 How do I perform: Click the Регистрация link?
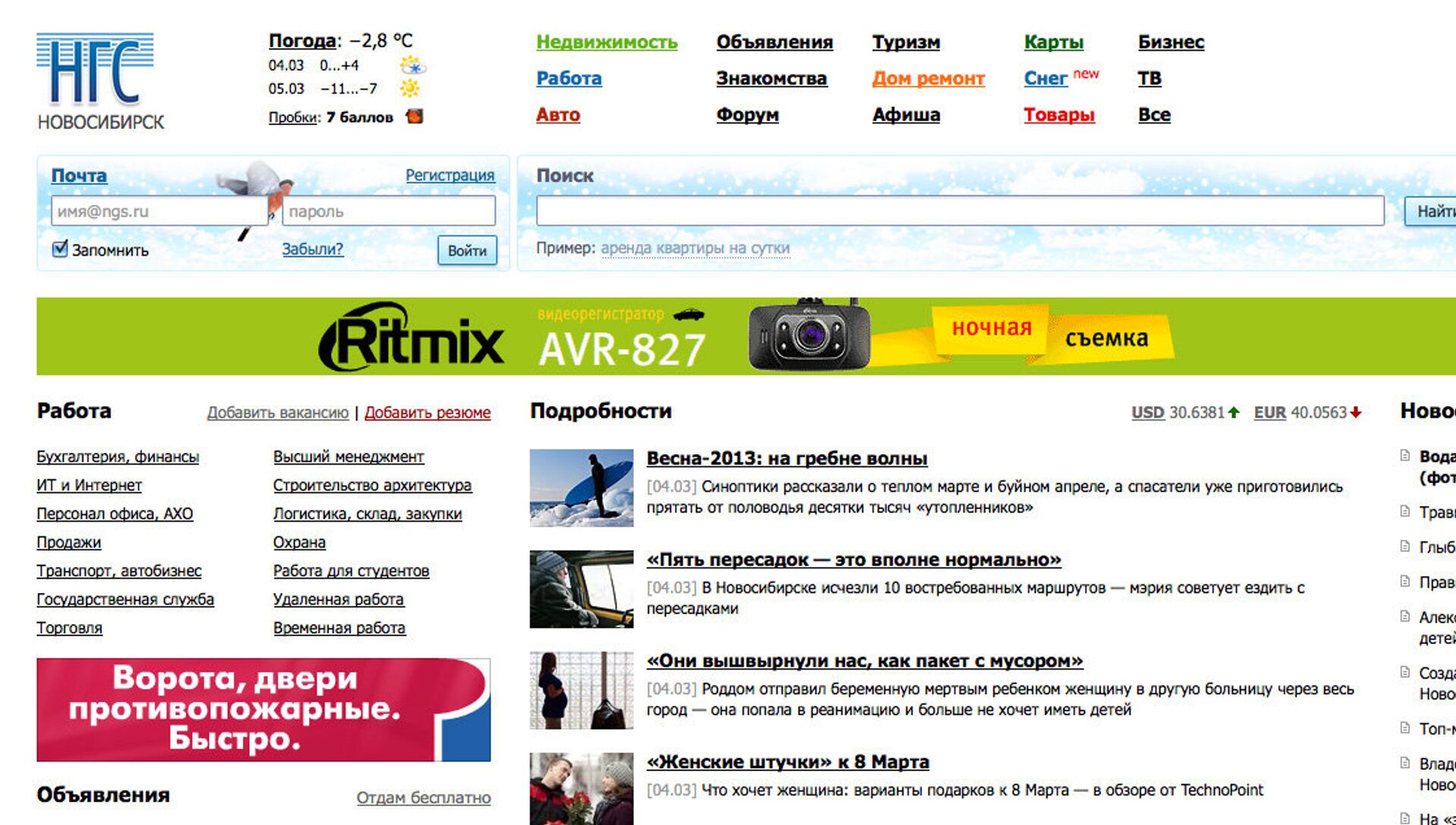tap(450, 175)
